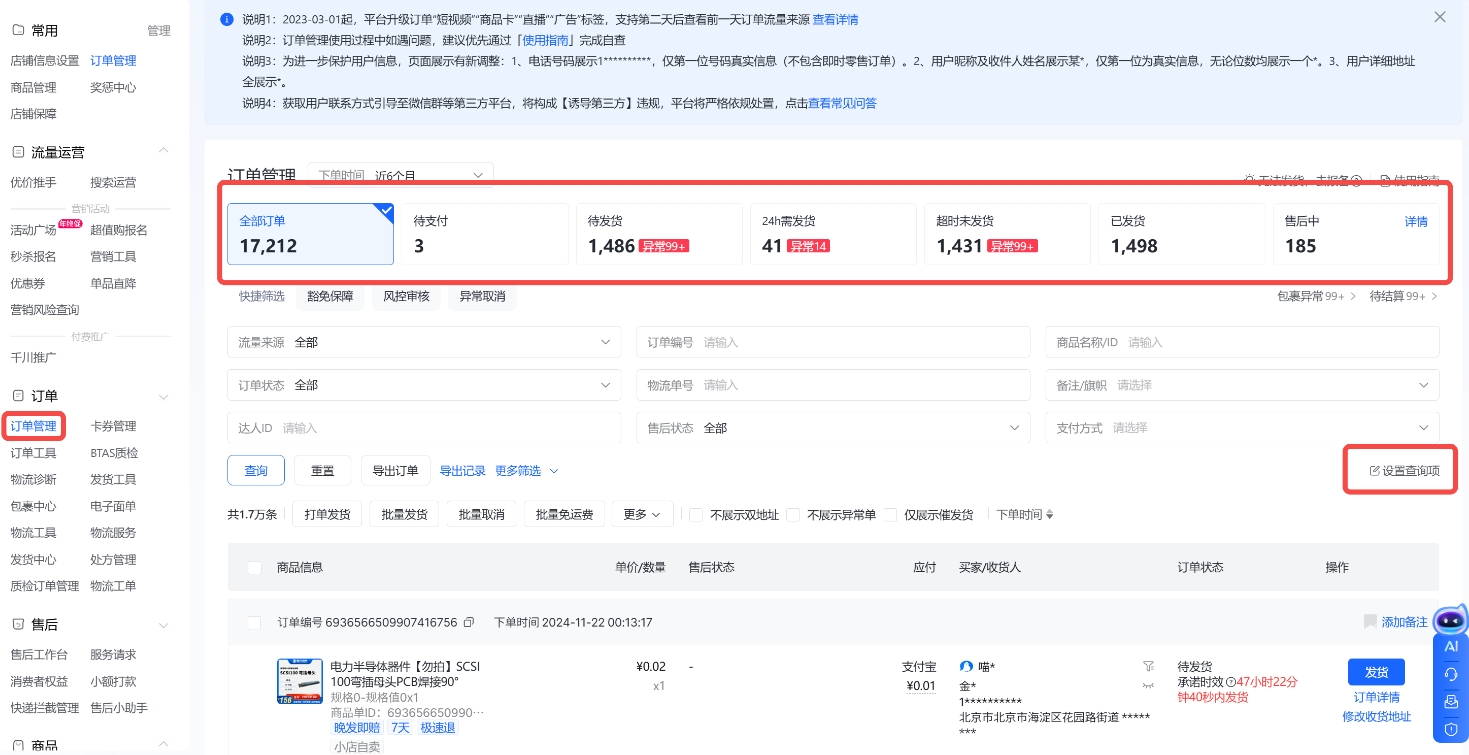The image size is (1469, 755).
Task: Reveal hidden buyer info via eye icon
Action: [1147, 685]
